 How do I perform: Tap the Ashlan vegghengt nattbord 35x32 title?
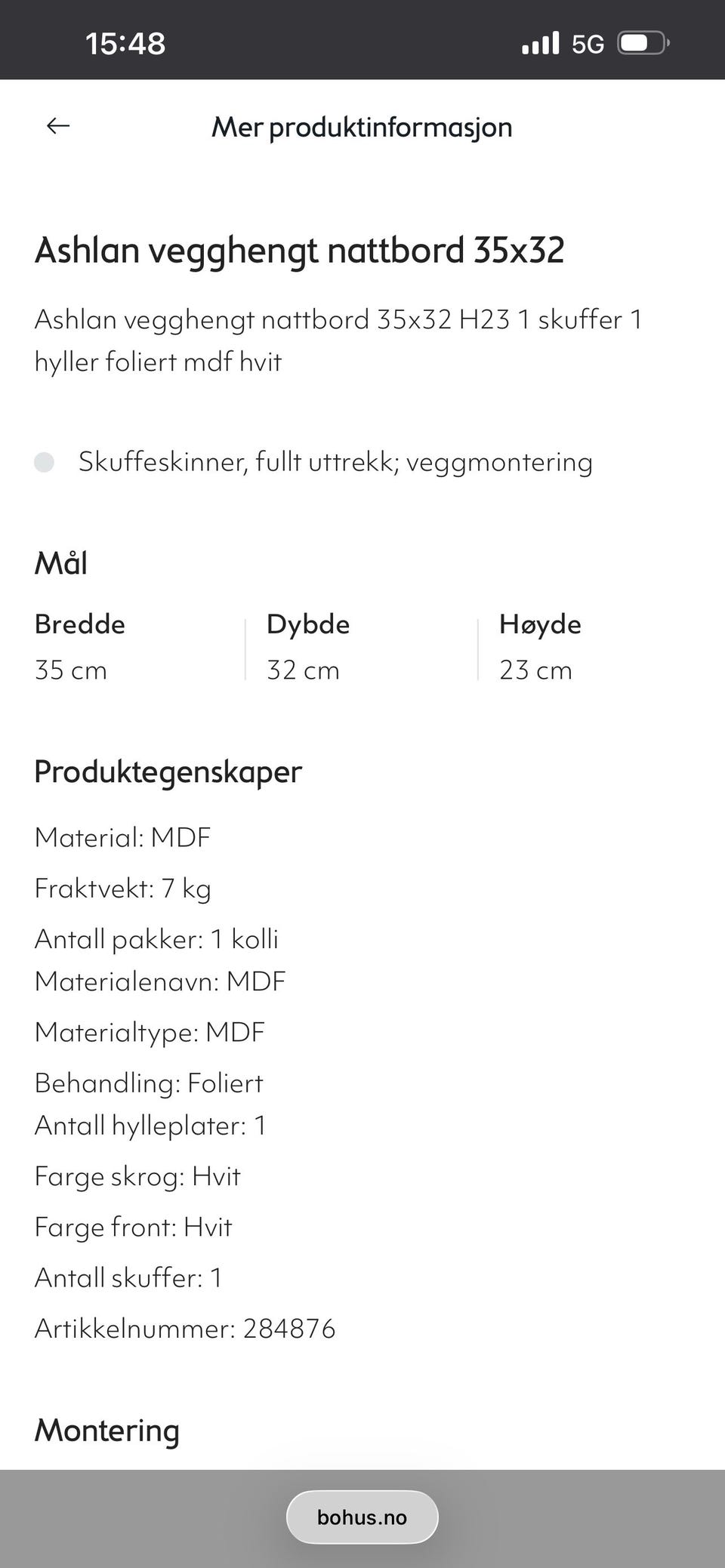(x=301, y=251)
